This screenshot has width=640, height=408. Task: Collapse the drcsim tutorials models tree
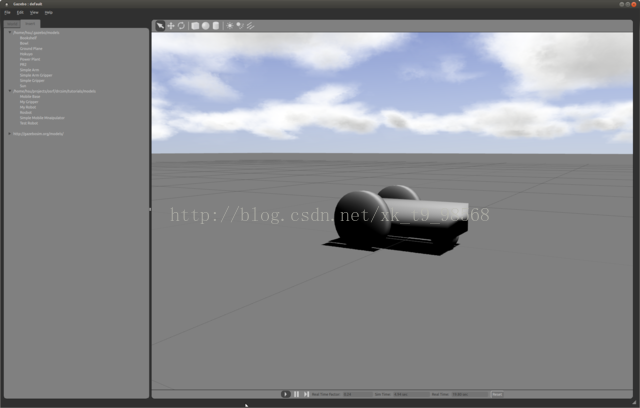pyautogui.click(x=10, y=91)
